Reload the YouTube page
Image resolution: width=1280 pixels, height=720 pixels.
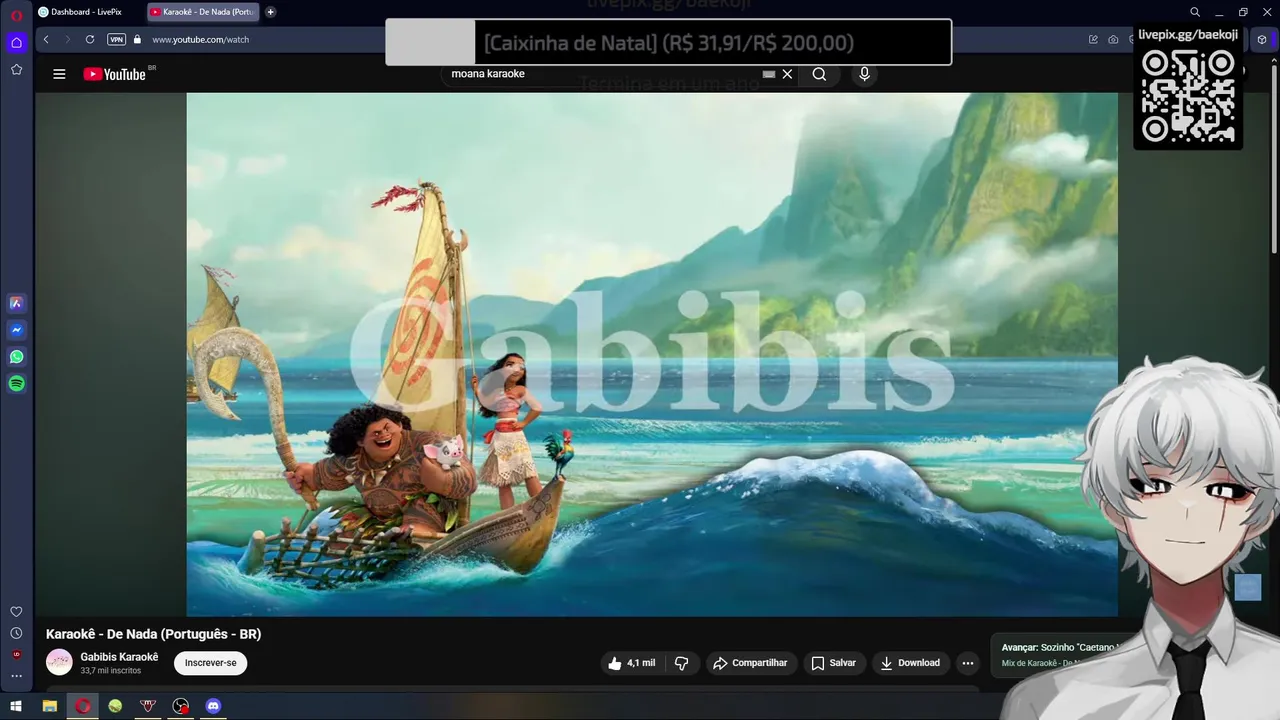click(x=90, y=40)
